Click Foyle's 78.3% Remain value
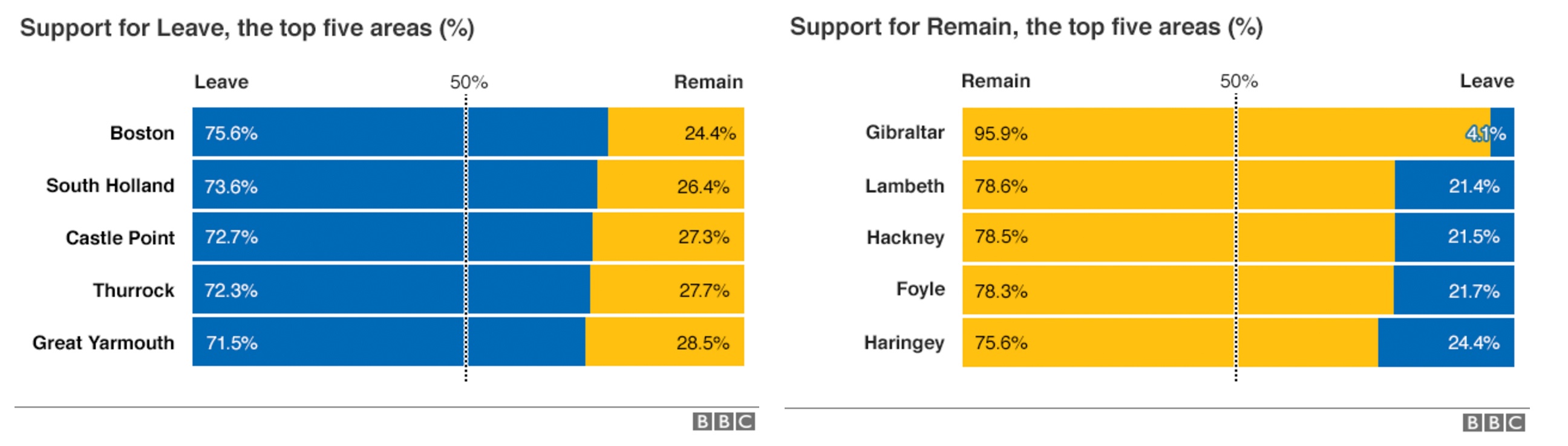This screenshot has height=446, width=1568. point(1001,291)
